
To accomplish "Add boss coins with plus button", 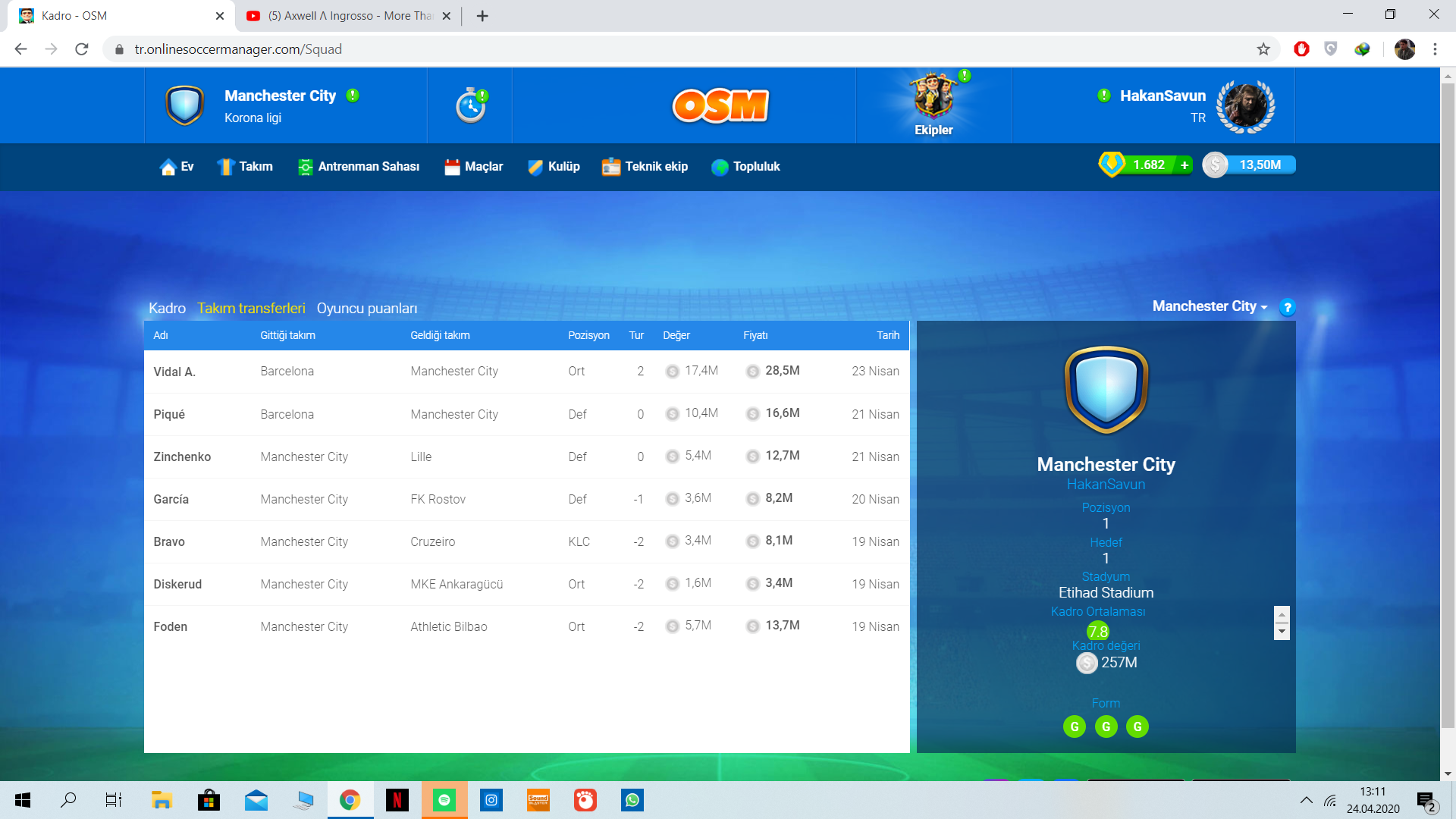I will click(1185, 165).
